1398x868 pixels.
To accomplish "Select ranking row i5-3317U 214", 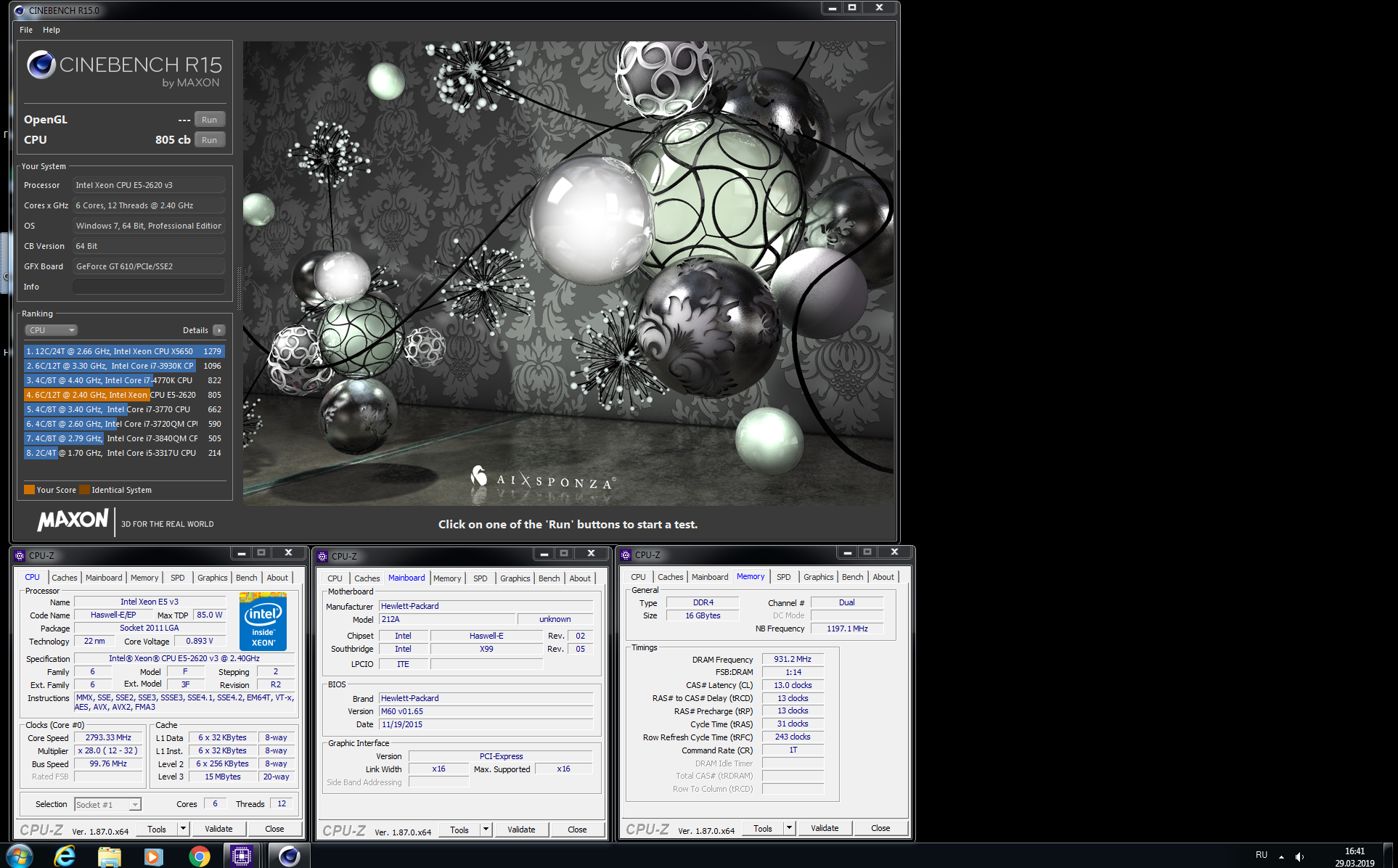I will click(124, 453).
